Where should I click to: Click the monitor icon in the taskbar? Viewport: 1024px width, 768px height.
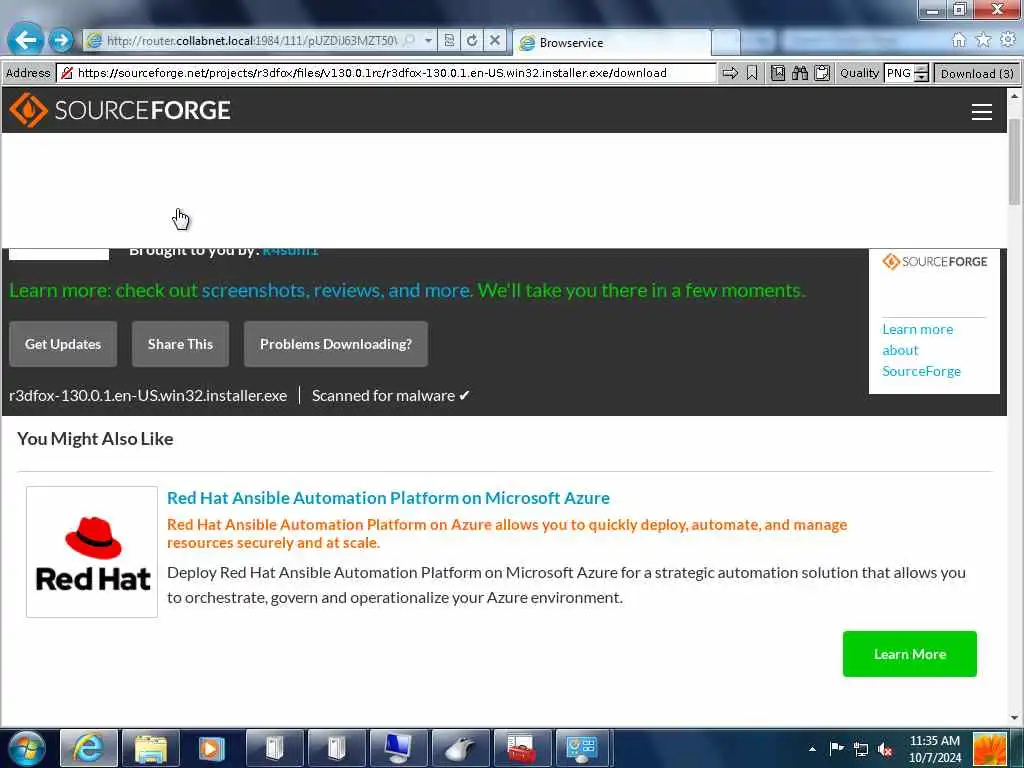tap(398, 748)
